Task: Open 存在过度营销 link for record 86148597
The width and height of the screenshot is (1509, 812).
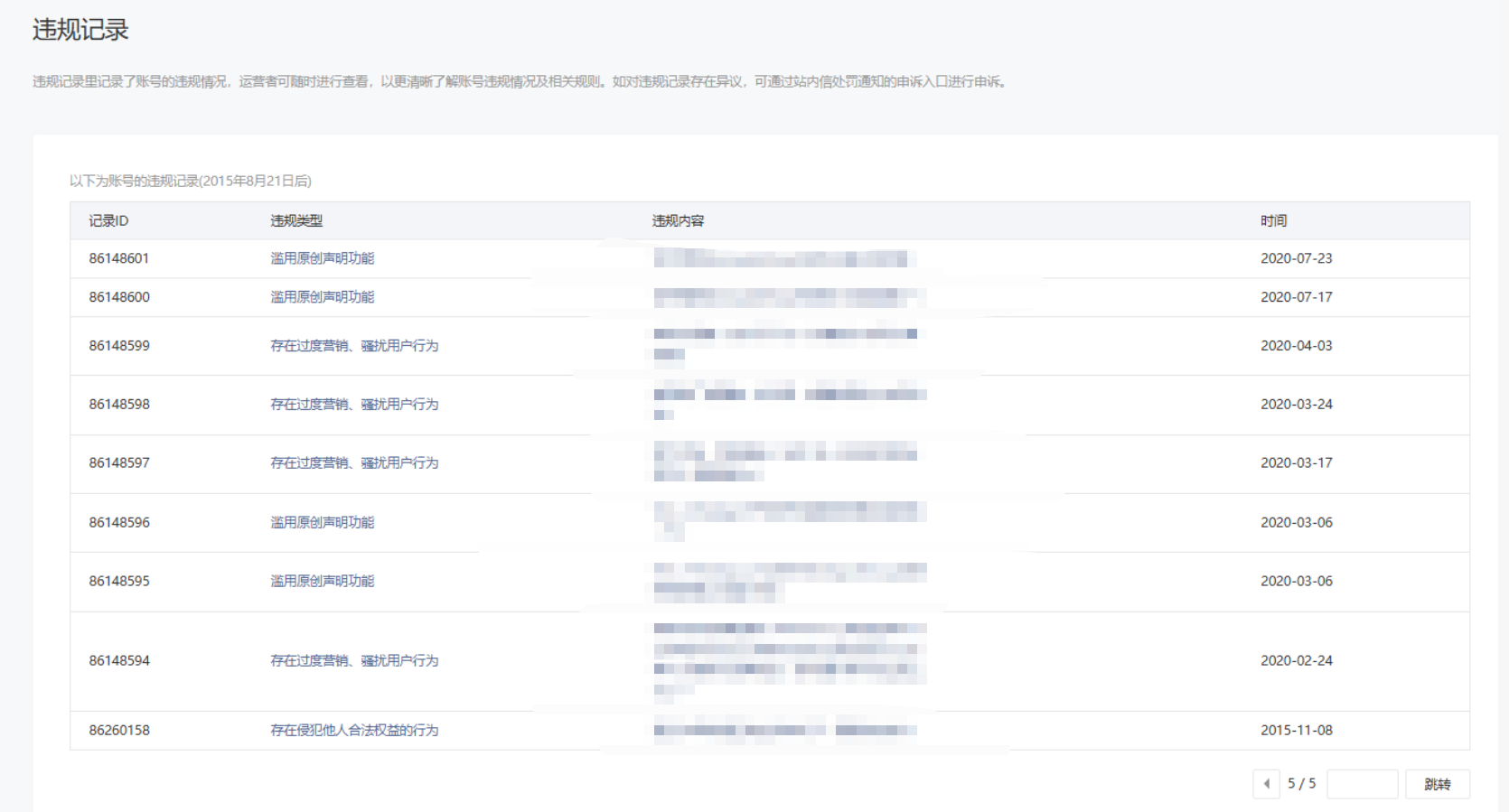Action: coord(354,463)
